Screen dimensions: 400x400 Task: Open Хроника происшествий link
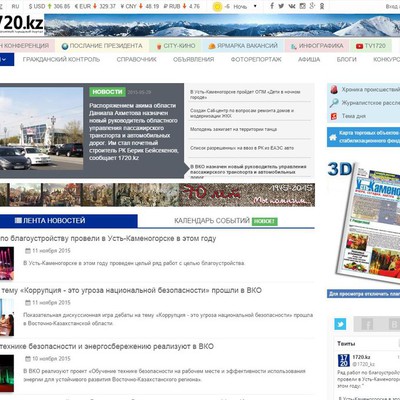(370, 90)
